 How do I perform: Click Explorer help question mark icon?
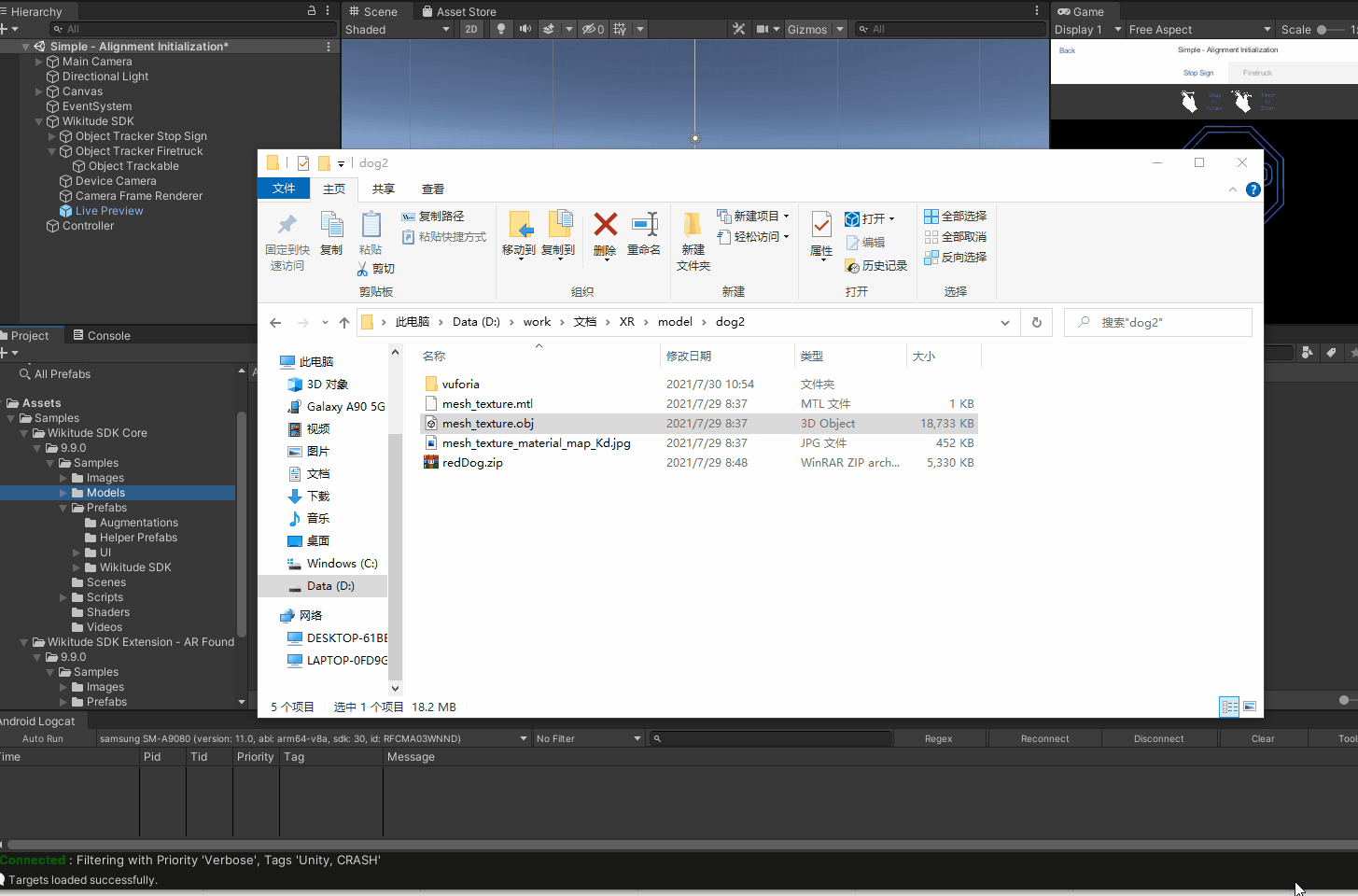tap(1253, 189)
